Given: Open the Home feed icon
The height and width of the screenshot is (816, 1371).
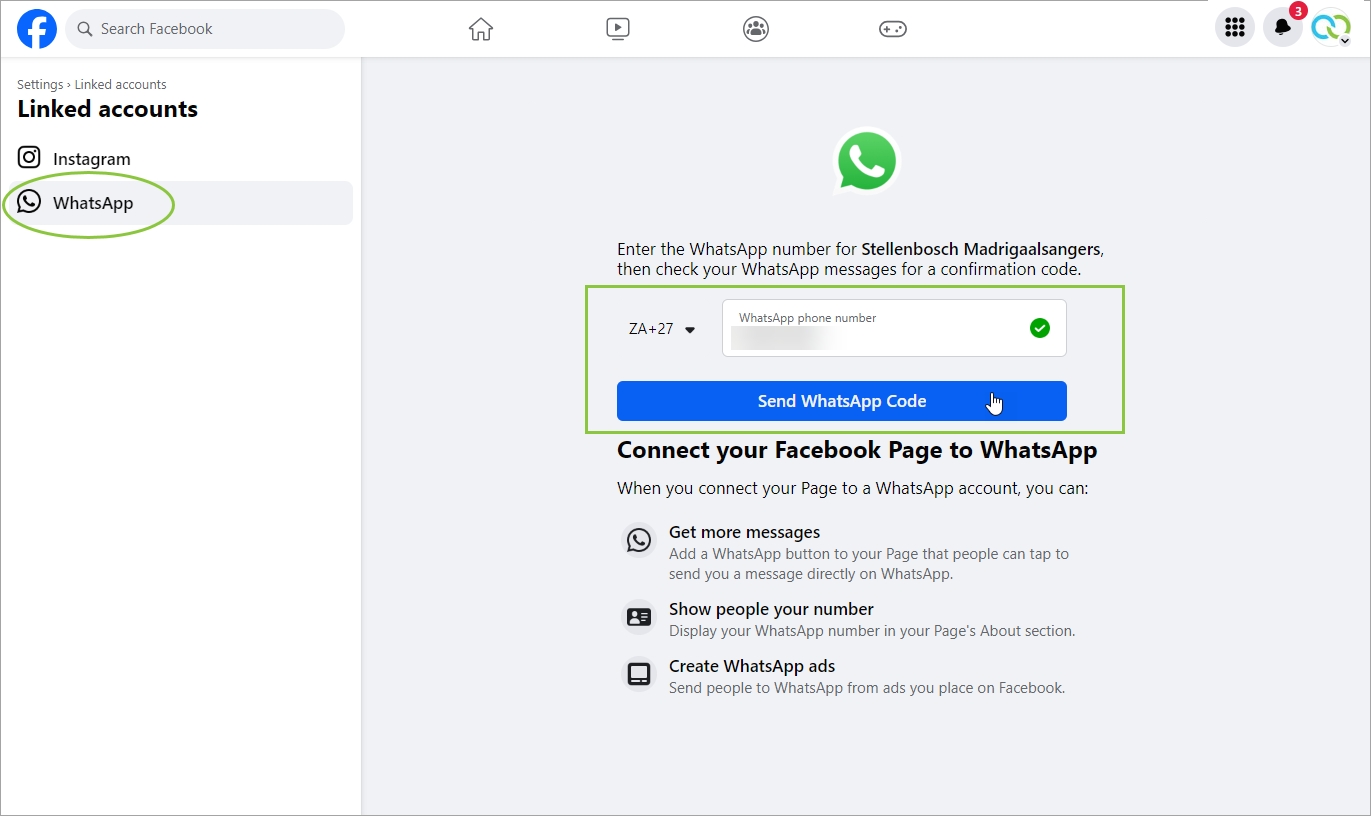Looking at the screenshot, I should (x=481, y=29).
